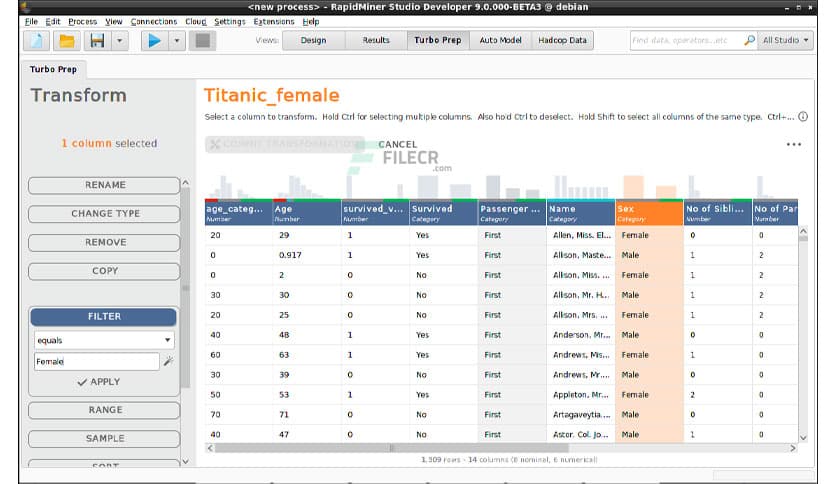This screenshot has height=484, width=836.
Task: Save the process with the floppy icon
Action: pos(97,41)
